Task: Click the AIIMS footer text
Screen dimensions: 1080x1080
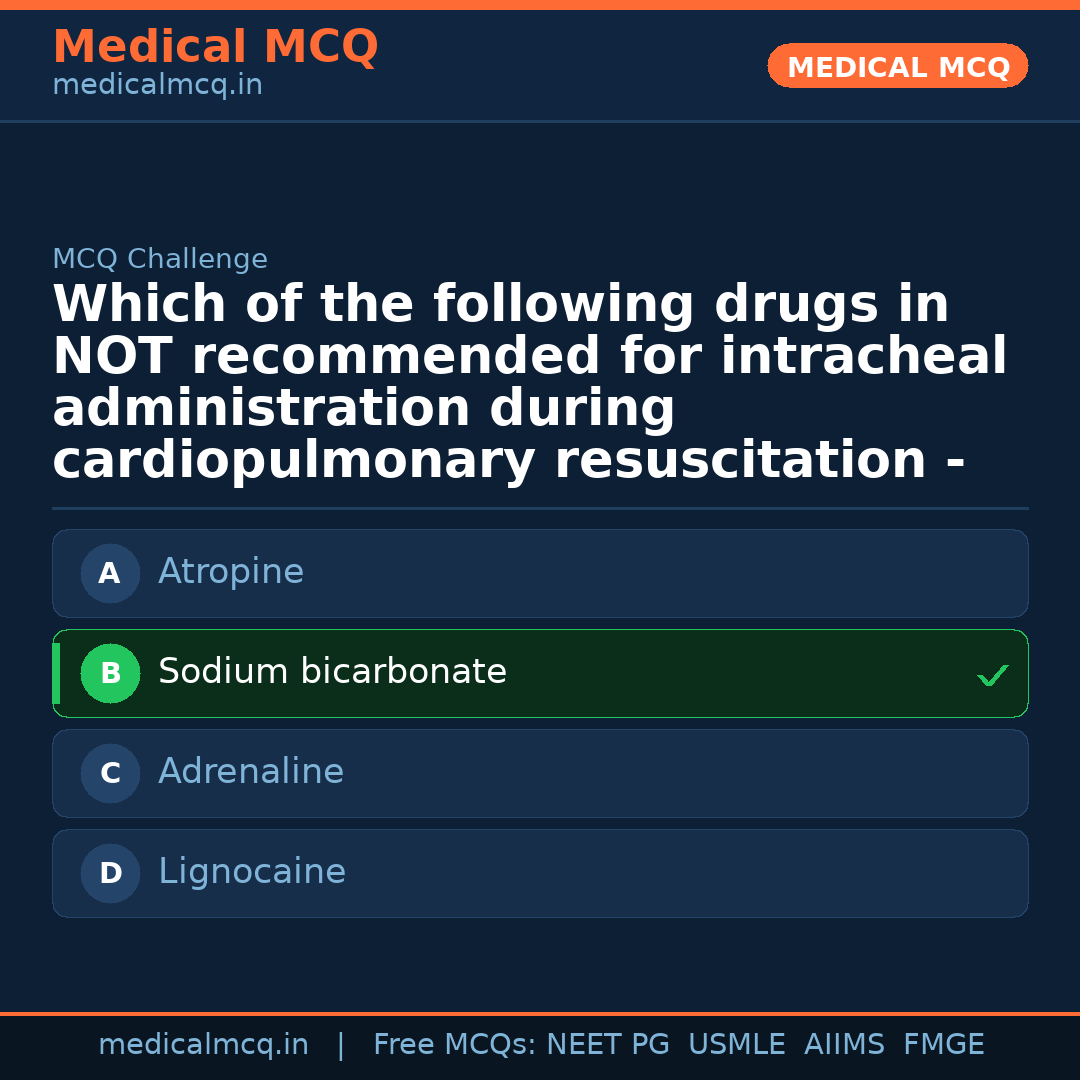Action: pos(844,1045)
